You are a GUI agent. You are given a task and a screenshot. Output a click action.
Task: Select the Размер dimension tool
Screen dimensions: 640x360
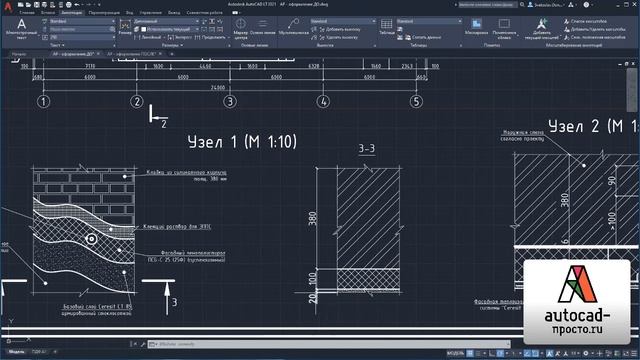click(125, 28)
